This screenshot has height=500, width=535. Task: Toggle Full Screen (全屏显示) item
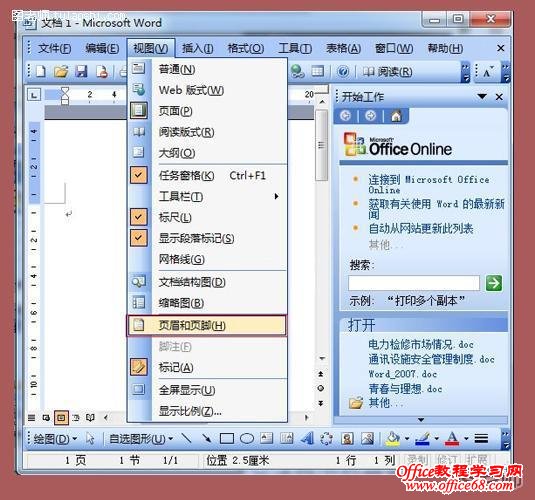(x=207, y=390)
